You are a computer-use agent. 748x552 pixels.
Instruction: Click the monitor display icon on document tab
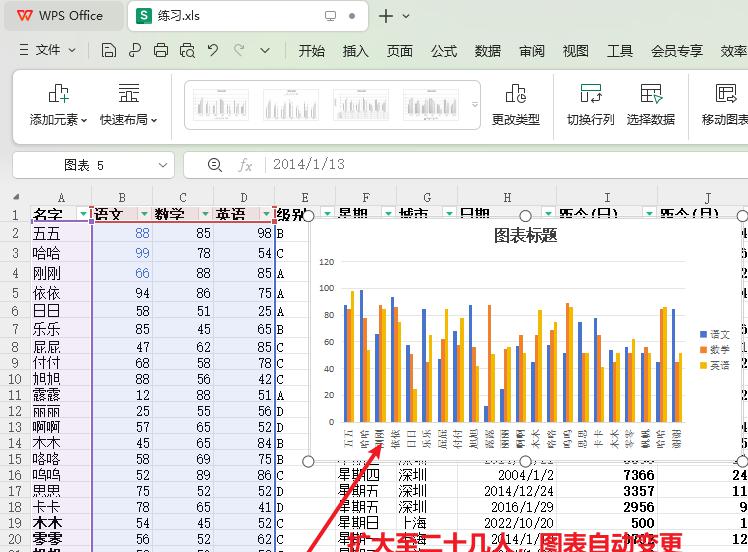point(330,16)
